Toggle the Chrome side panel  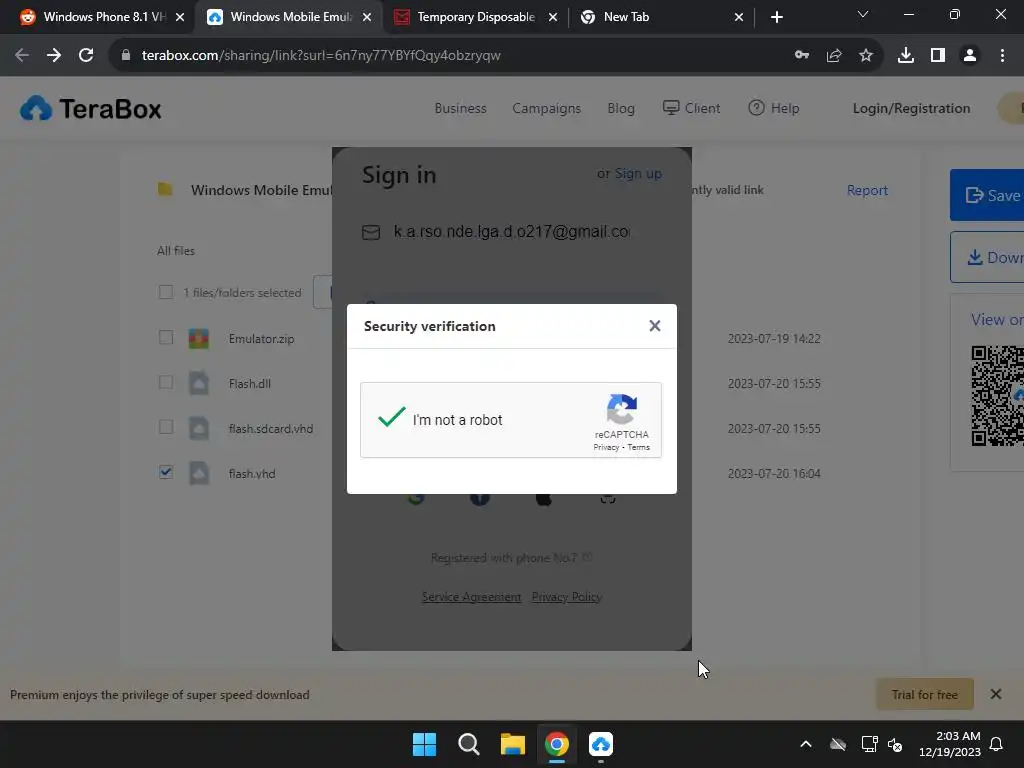click(938, 56)
